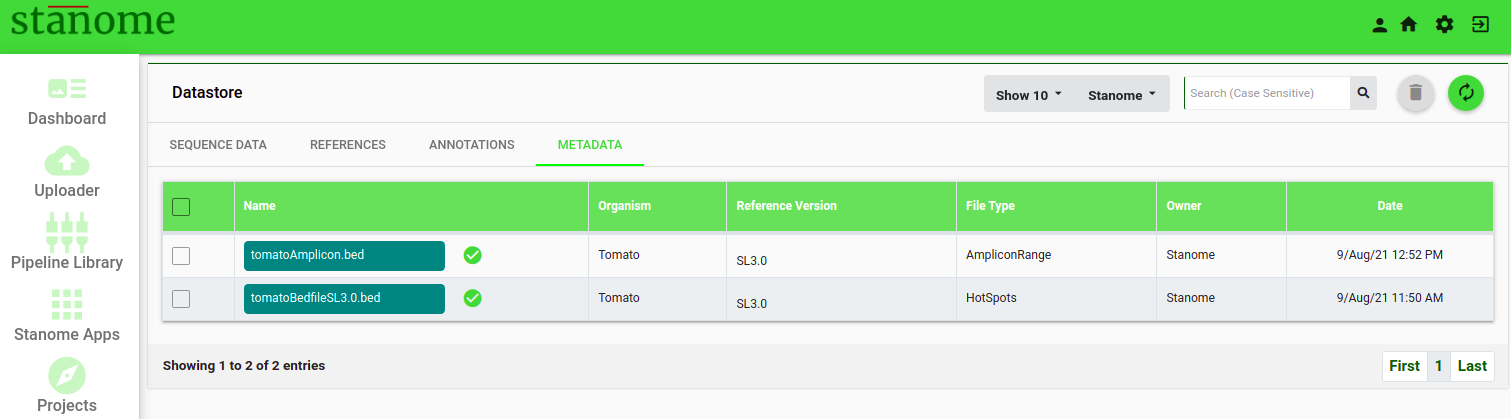Open settings gear icon
This screenshot has height=419, width=1511.
click(x=1444, y=25)
